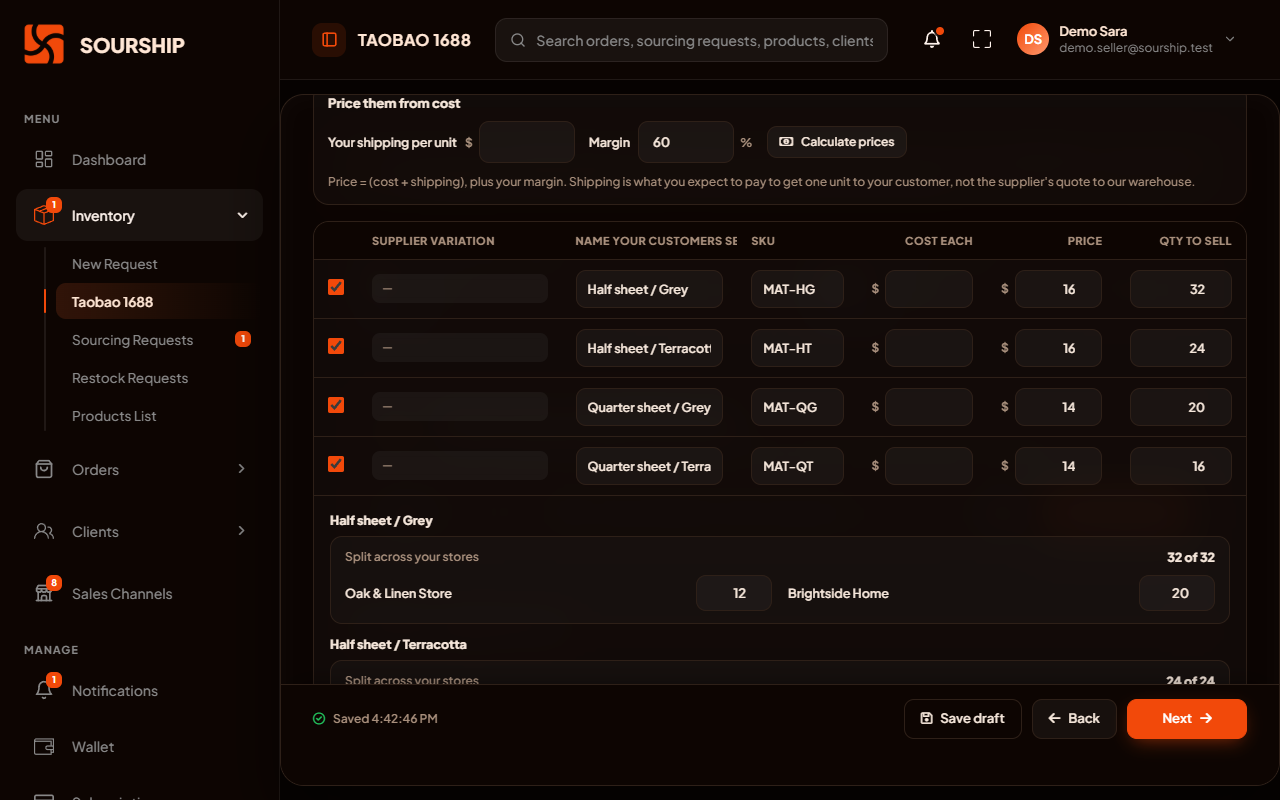Click the Calculate prices button
This screenshot has height=800, width=1280.
(x=837, y=142)
